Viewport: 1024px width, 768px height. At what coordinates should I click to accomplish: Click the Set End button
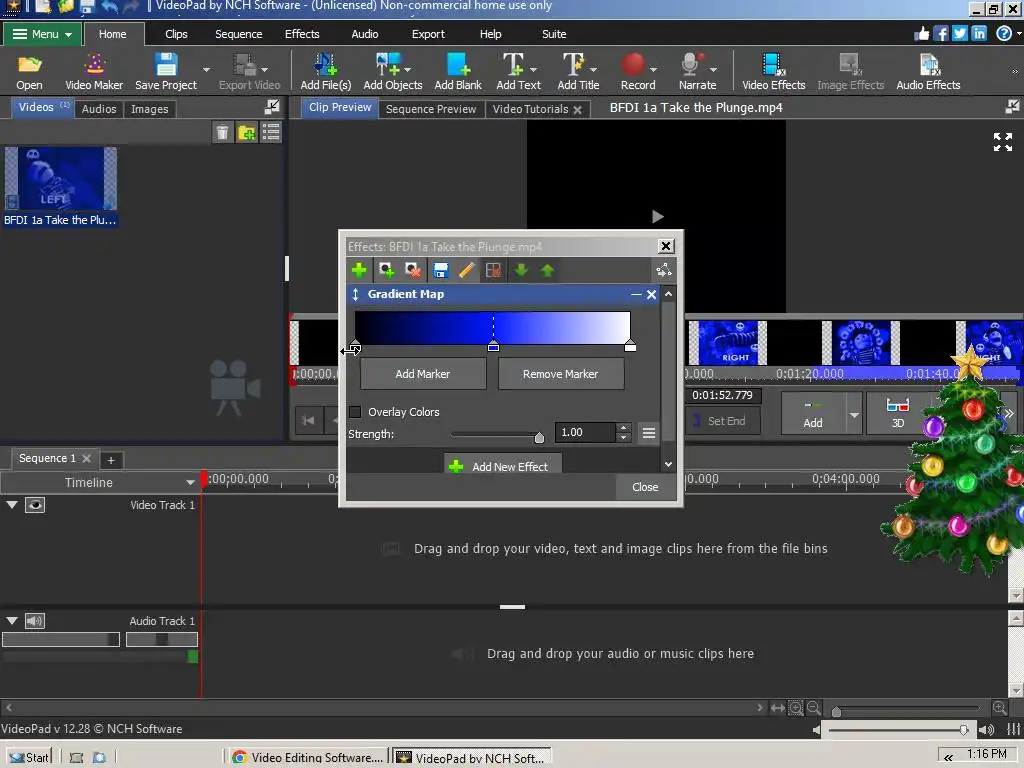(723, 421)
